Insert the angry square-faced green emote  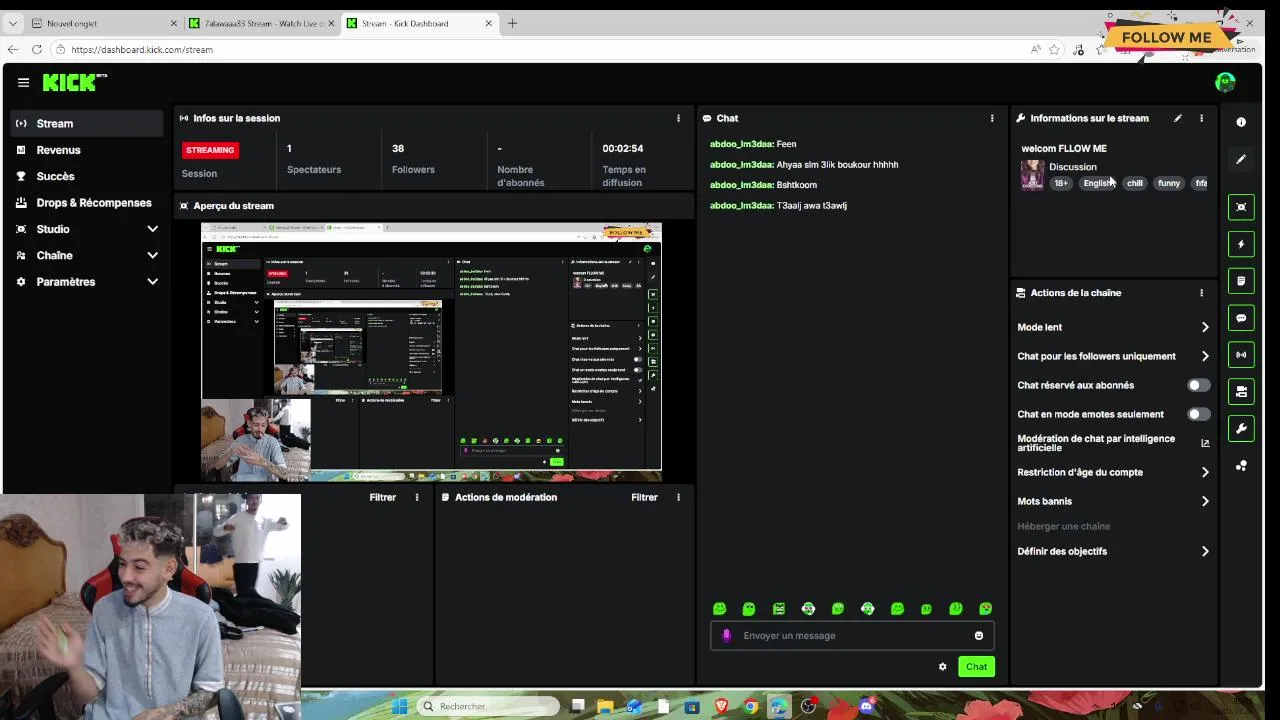[779, 609]
